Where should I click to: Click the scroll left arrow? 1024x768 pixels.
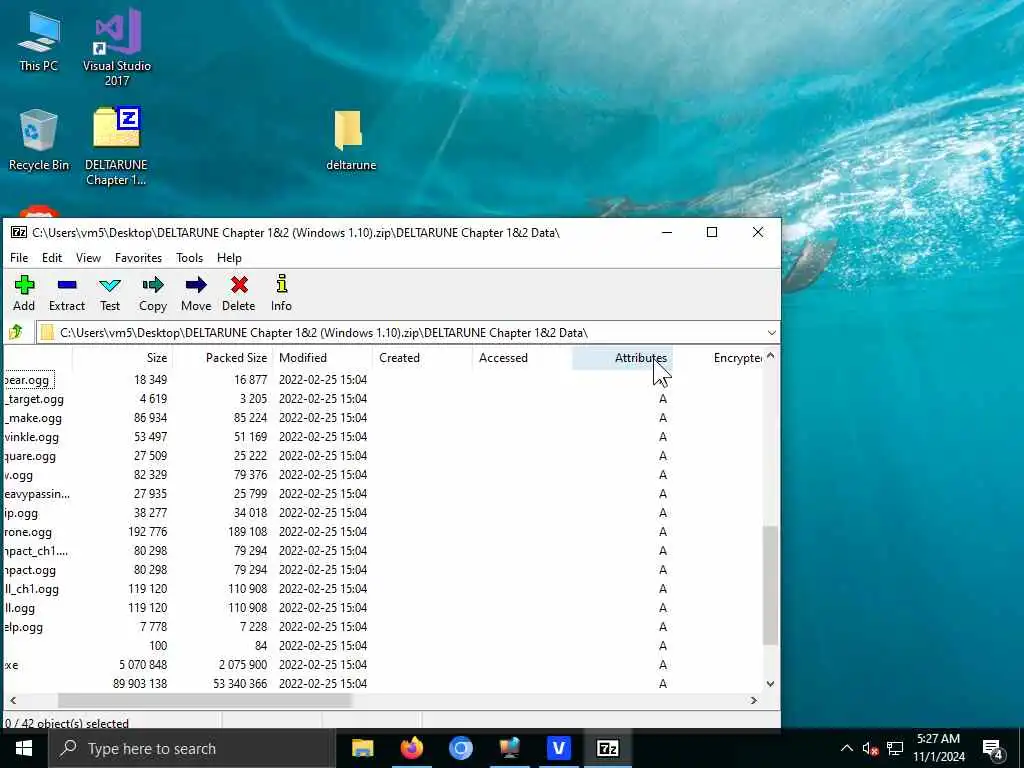pos(13,700)
